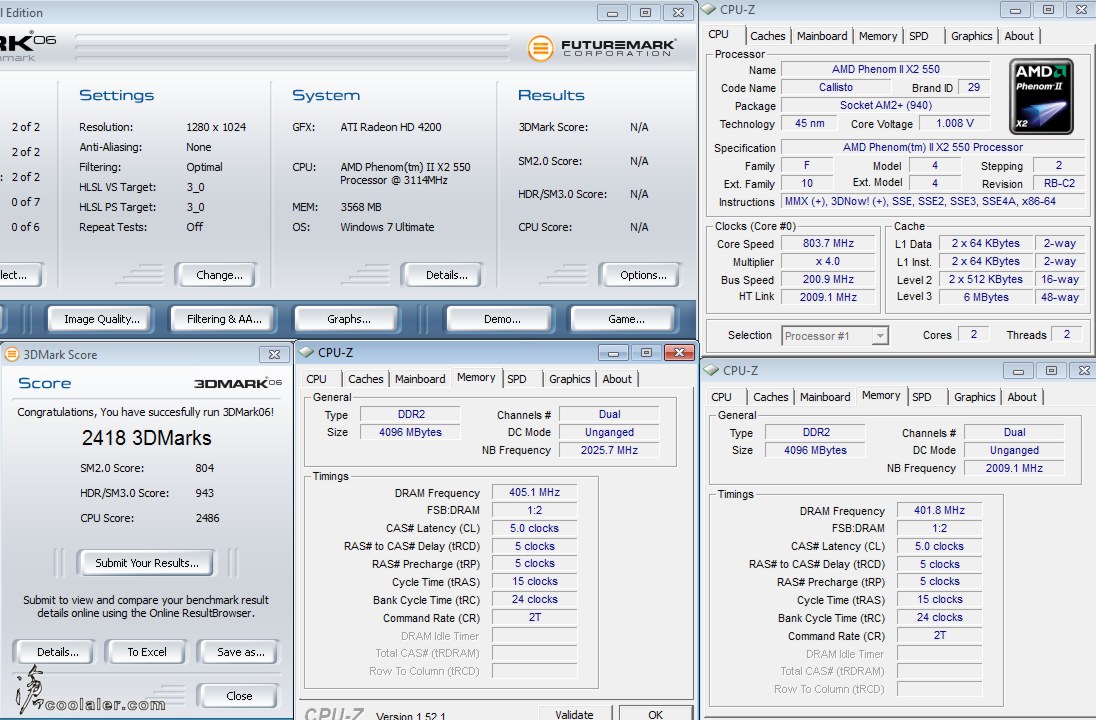This screenshot has height=720, width=1096.
Task: Close the 3DMark Score dialog with X
Action: pos(275,354)
